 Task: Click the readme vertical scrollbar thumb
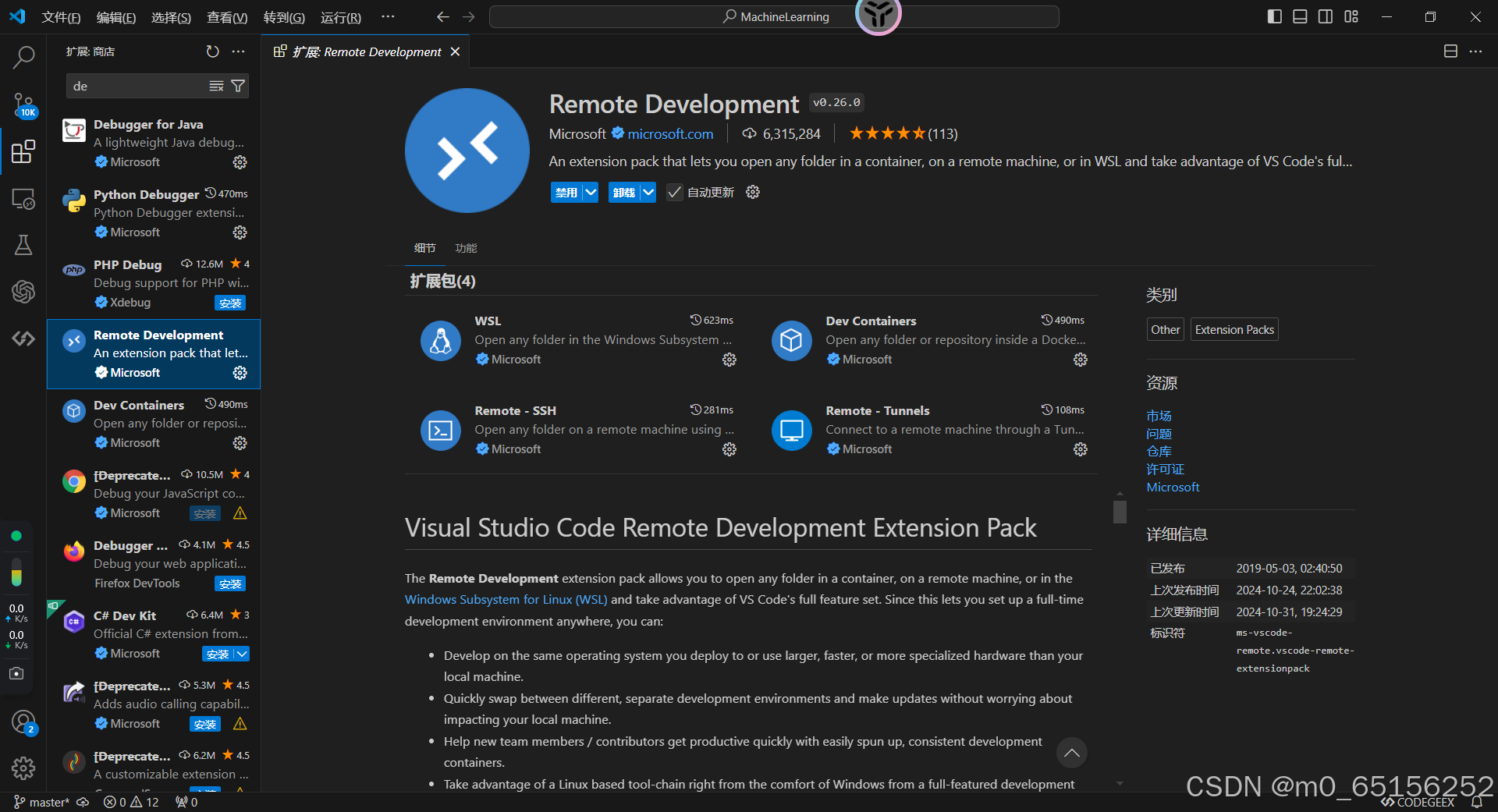coord(1120,512)
